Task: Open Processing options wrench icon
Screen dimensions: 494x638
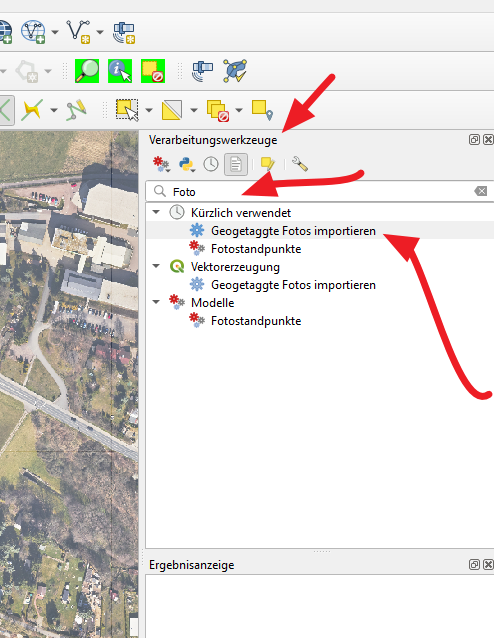Action: 300,164
